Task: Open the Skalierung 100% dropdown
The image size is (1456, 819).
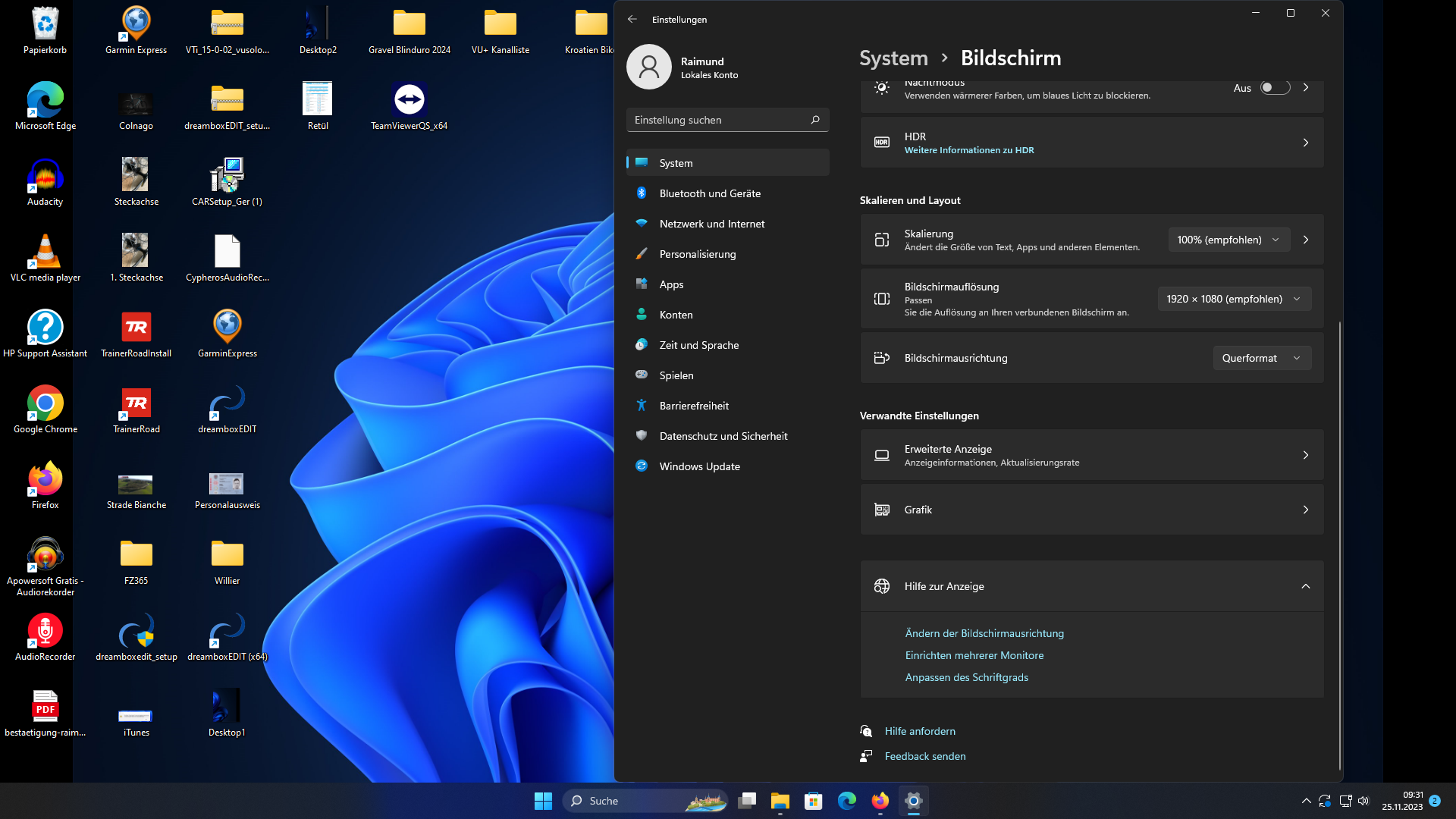Action: (x=1228, y=240)
